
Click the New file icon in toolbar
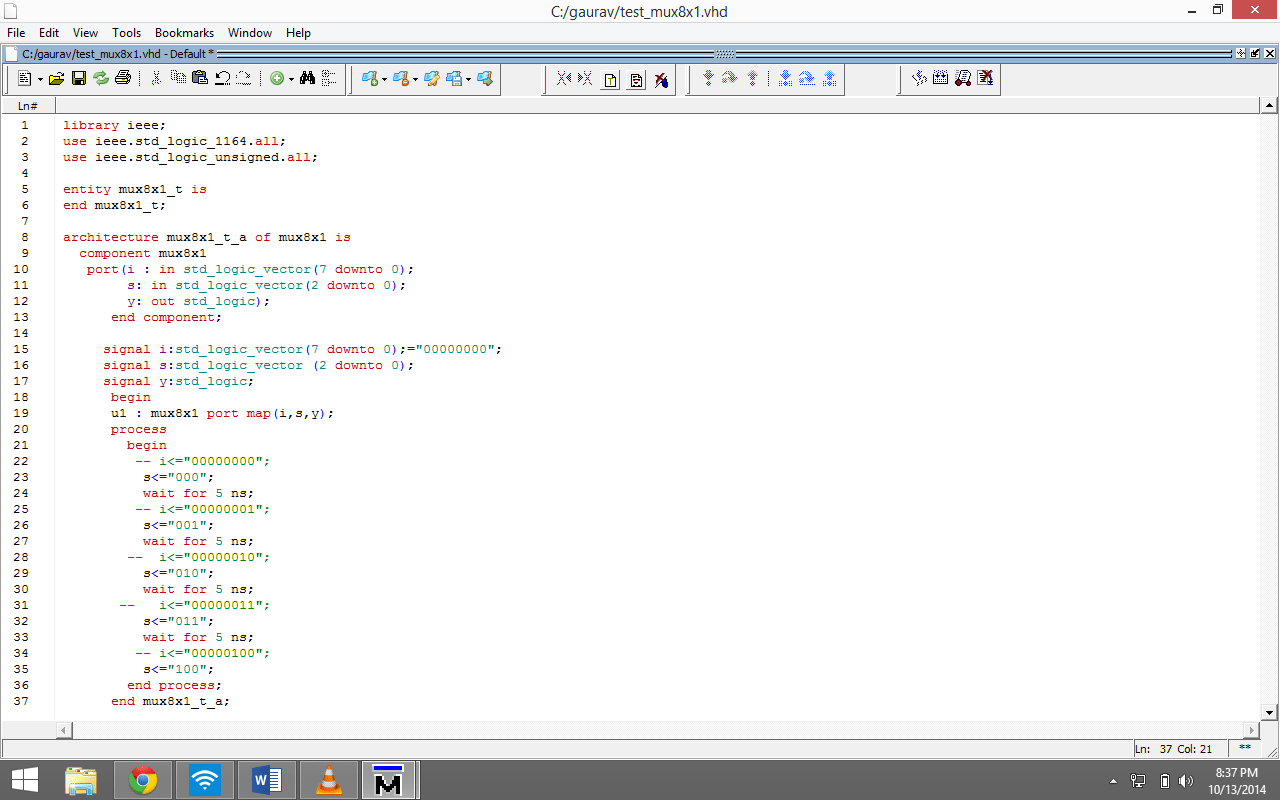point(24,78)
